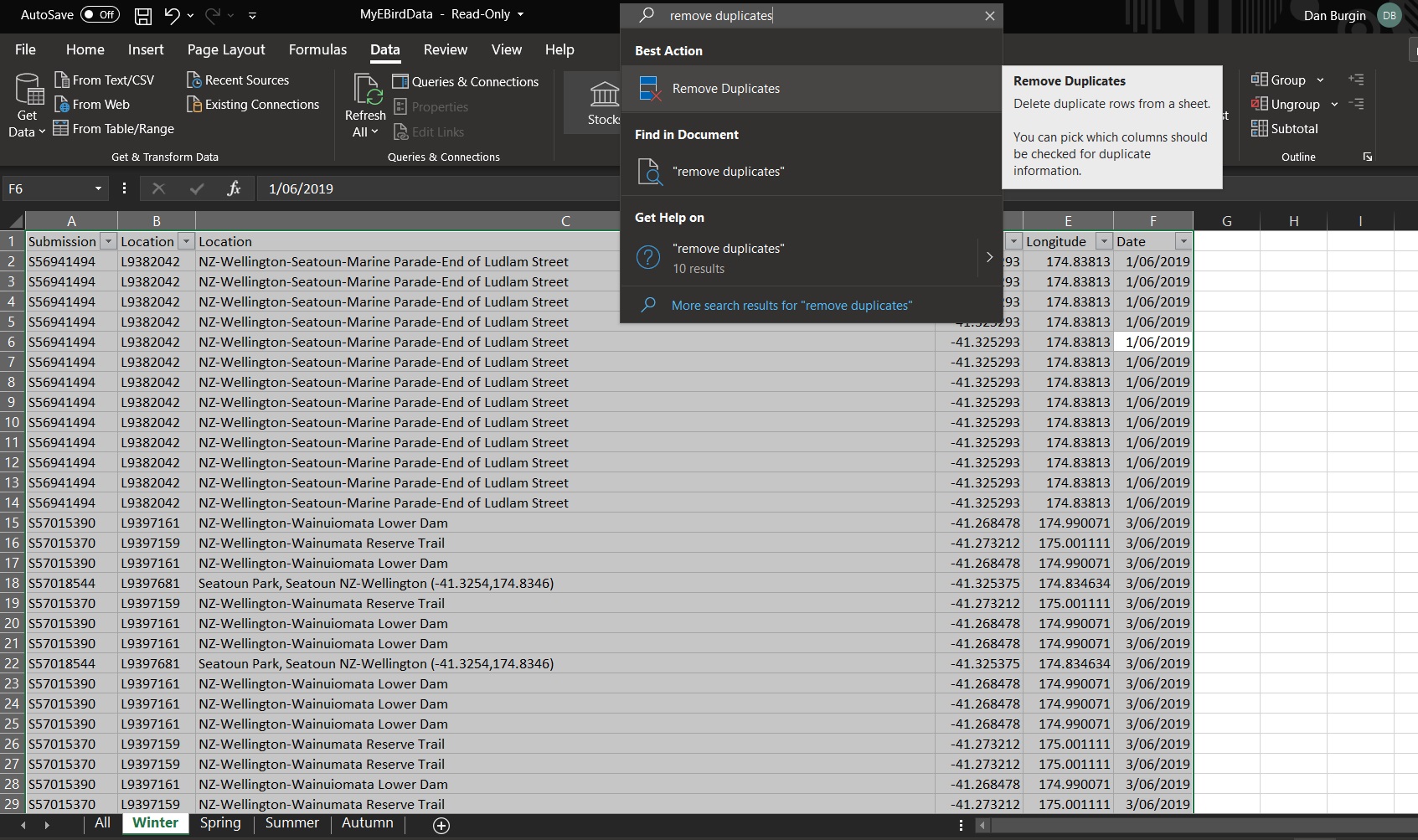Switch to the Spring sheet tab
Screen dimensions: 1418x840
(x=220, y=823)
